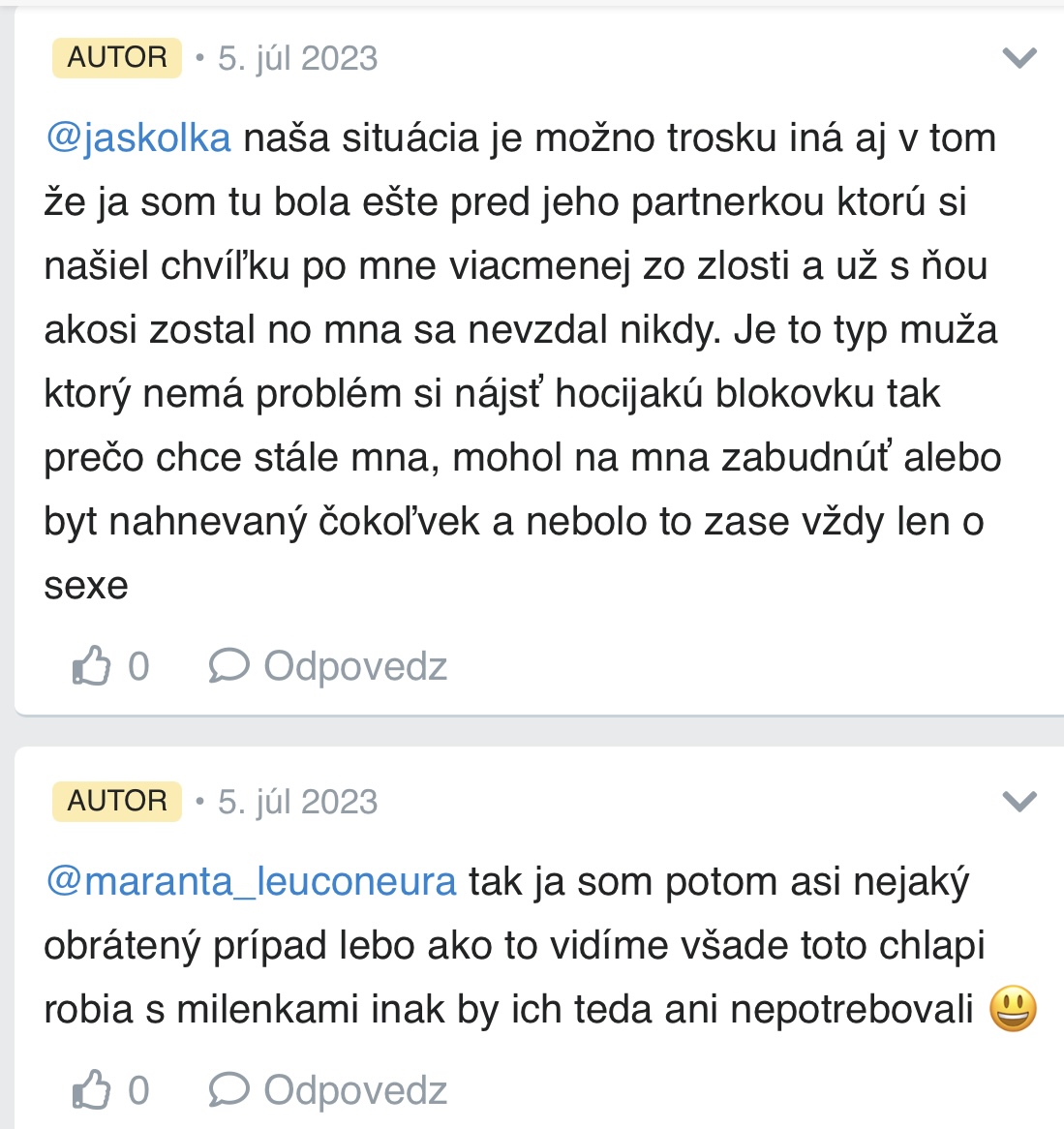Image resolution: width=1064 pixels, height=1129 pixels.
Task: Open chevron options on the @maranta_leuconeura comment
Action: pyautogui.click(x=1019, y=802)
